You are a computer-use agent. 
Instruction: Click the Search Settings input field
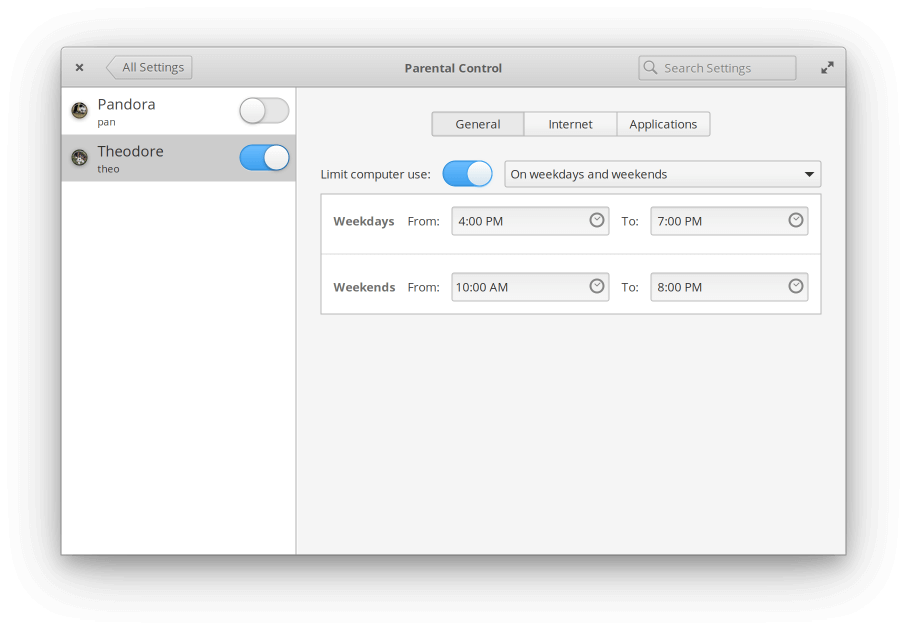coord(717,68)
